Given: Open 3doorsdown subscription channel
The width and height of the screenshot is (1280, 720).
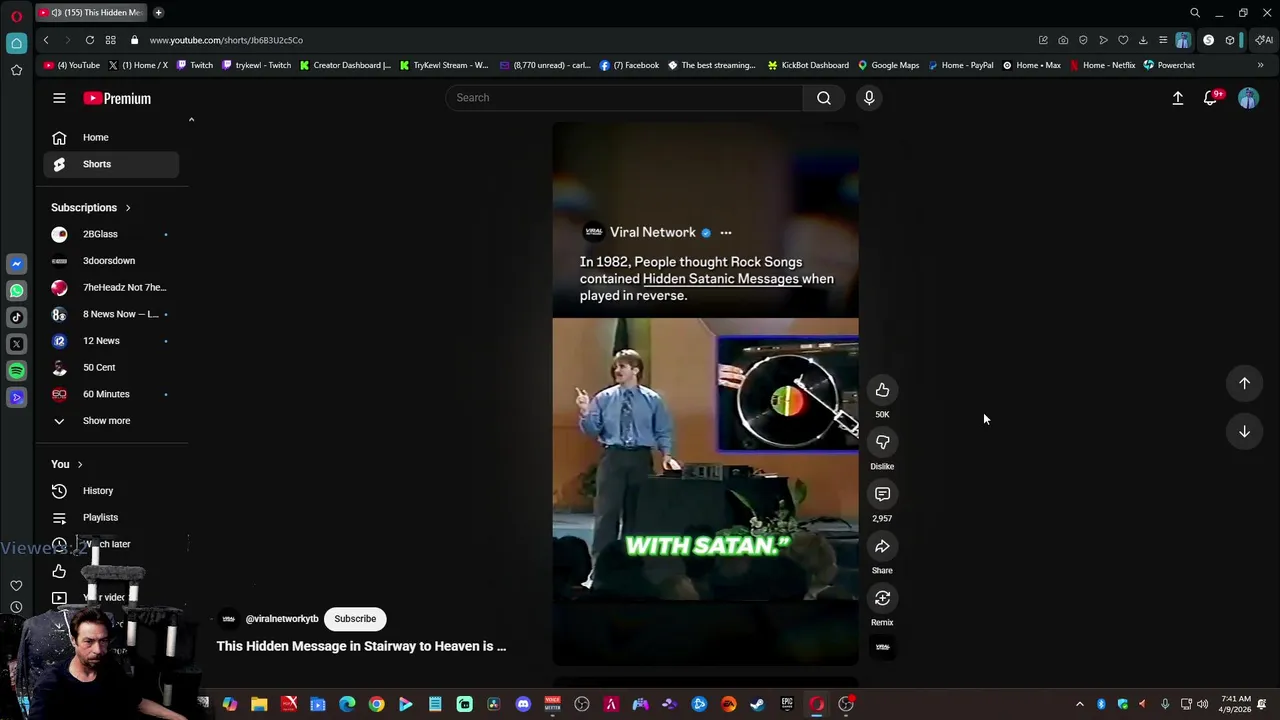Looking at the screenshot, I should tap(111, 261).
